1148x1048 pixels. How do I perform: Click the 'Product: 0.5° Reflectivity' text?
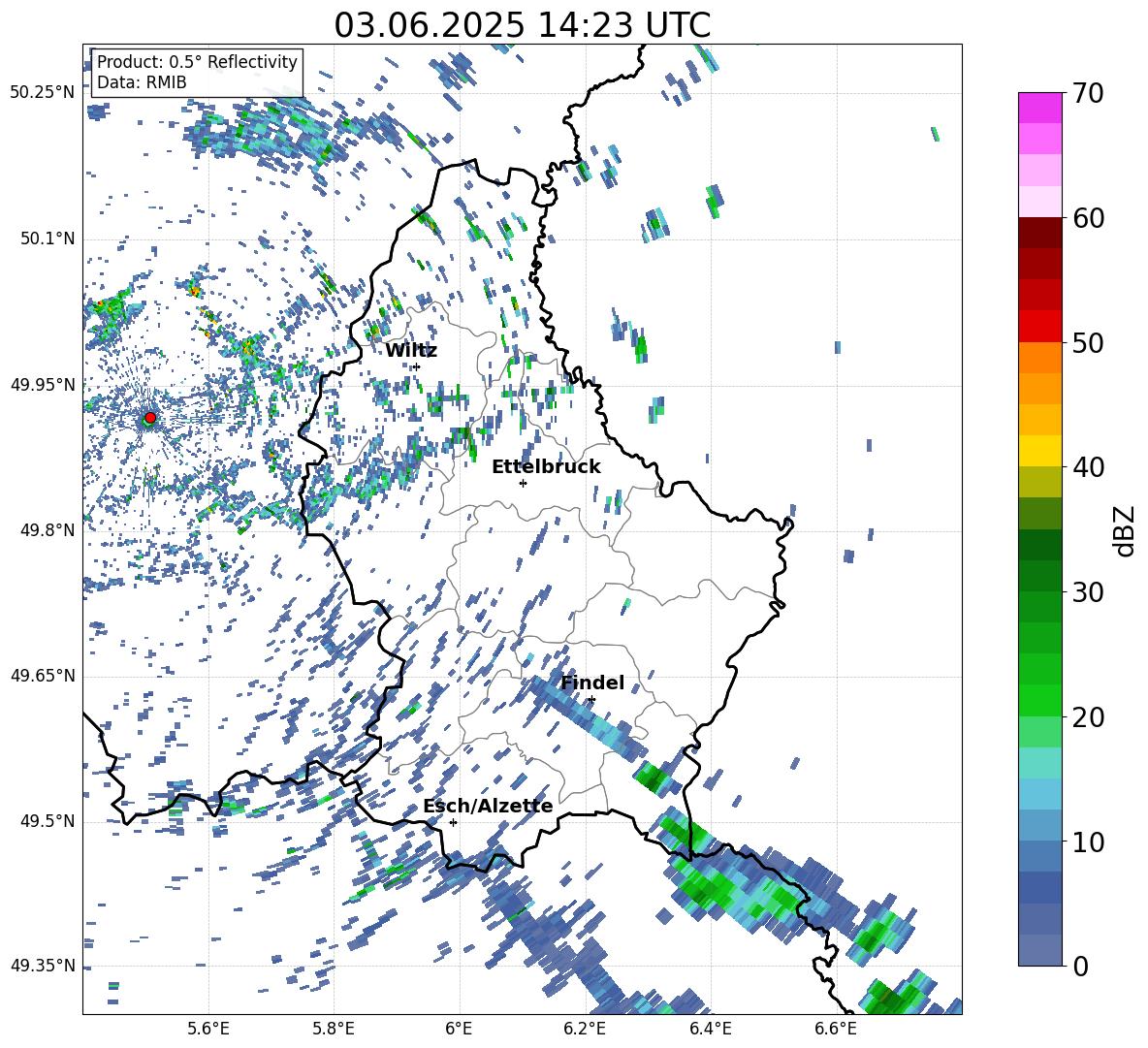pyautogui.click(x=197, y=61)
